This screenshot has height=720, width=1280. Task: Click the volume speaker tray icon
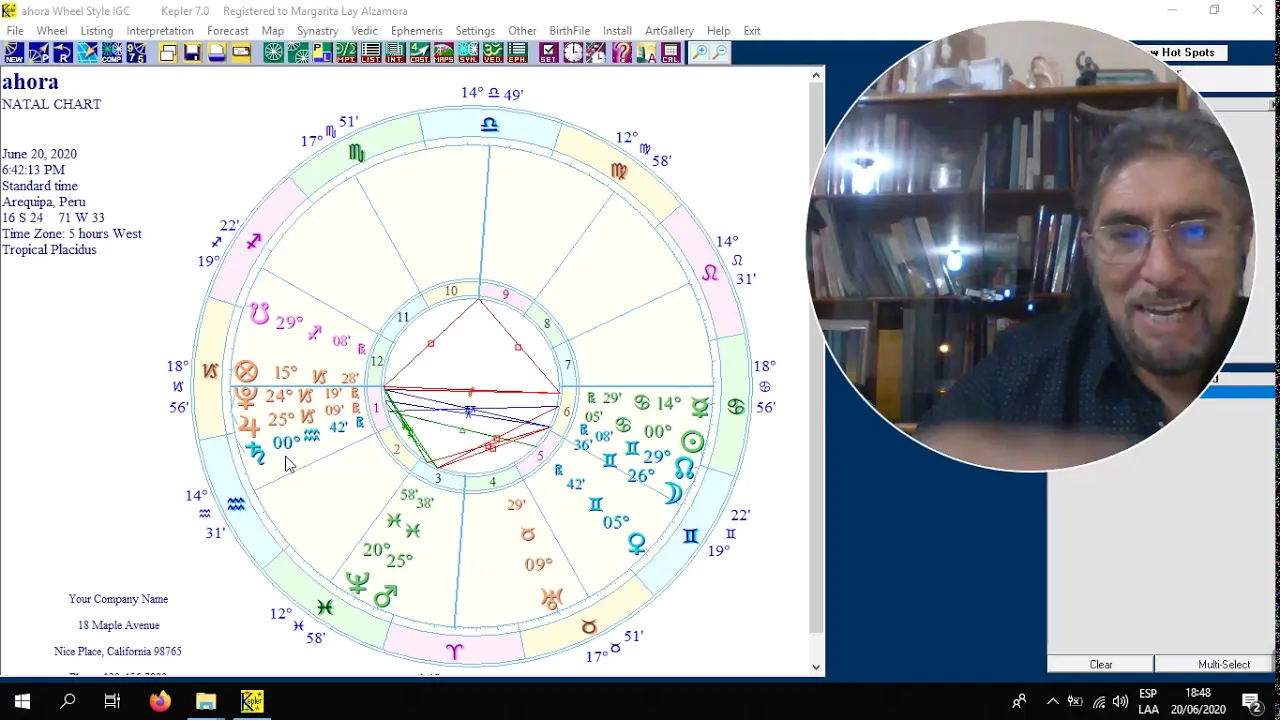[x=1121, y=702]
